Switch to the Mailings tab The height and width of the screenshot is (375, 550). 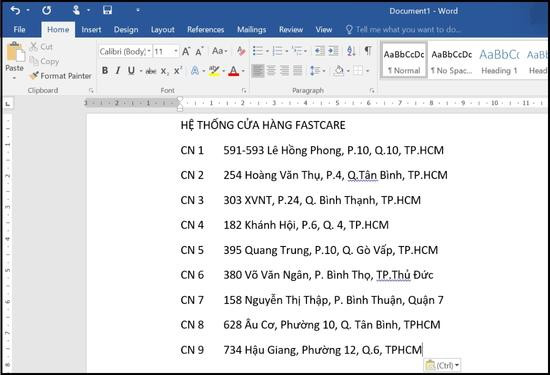coord(251,30)
